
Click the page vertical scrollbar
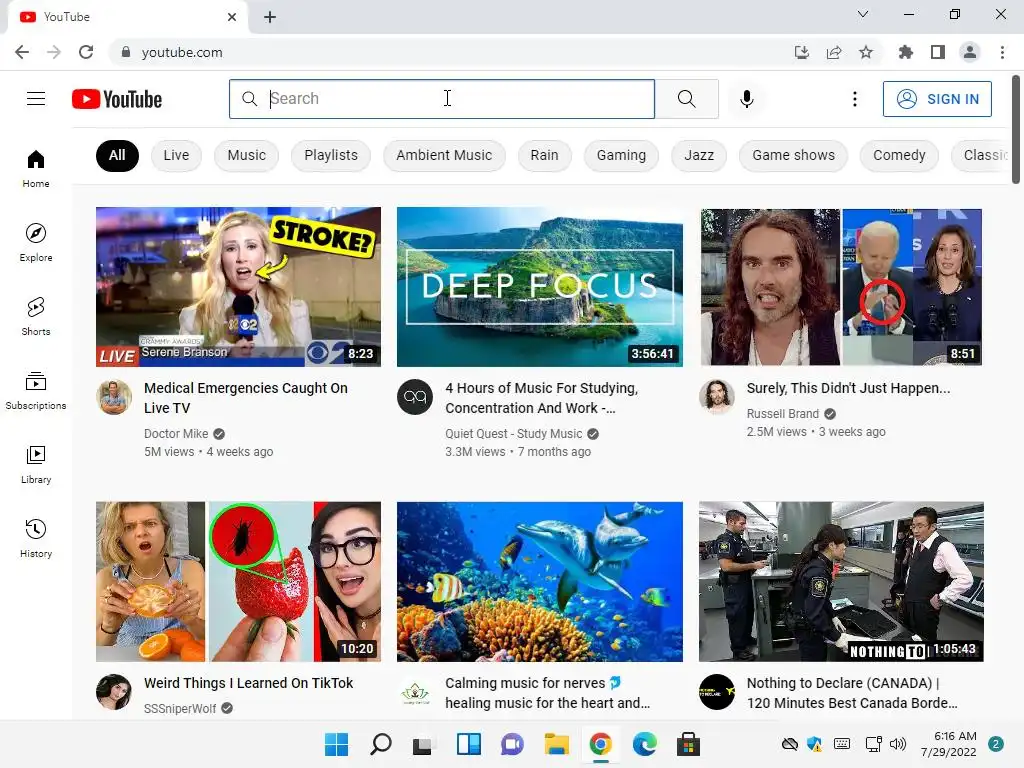(x=1016, y=129)
